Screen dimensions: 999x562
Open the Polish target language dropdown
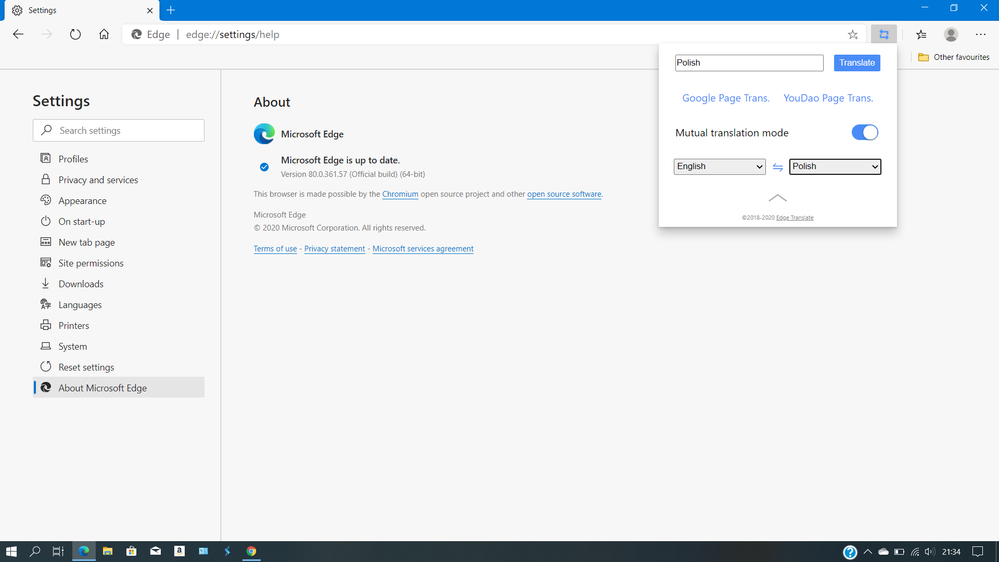pyautogui.click(x=834, y=167)
